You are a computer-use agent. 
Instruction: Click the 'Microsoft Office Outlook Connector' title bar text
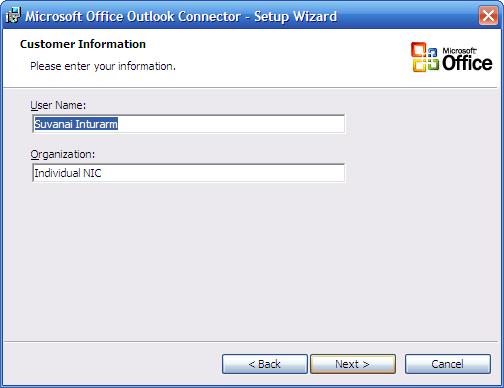[x=133, y=16]
